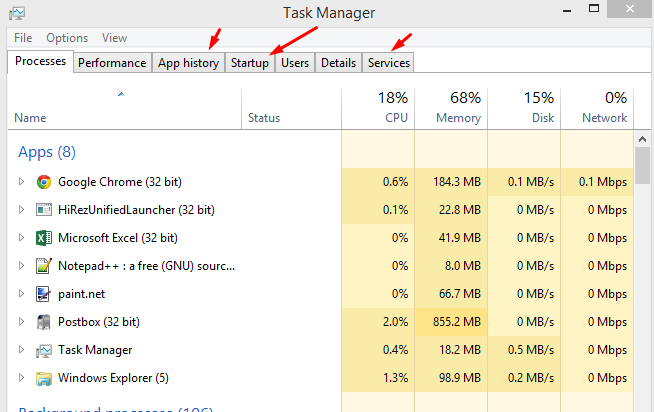Click the 41.9 MB memory value

(460, 238)
